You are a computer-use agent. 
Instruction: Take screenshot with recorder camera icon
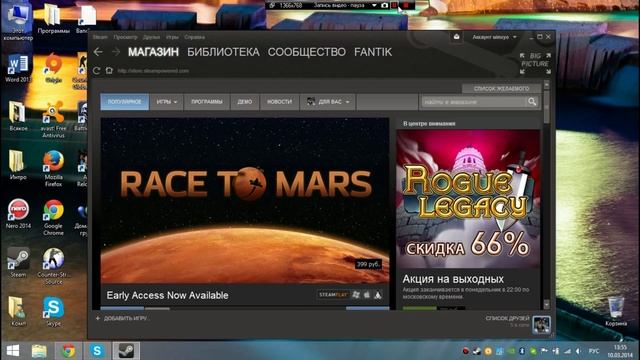pyautogui.click(x=384, y=5)
